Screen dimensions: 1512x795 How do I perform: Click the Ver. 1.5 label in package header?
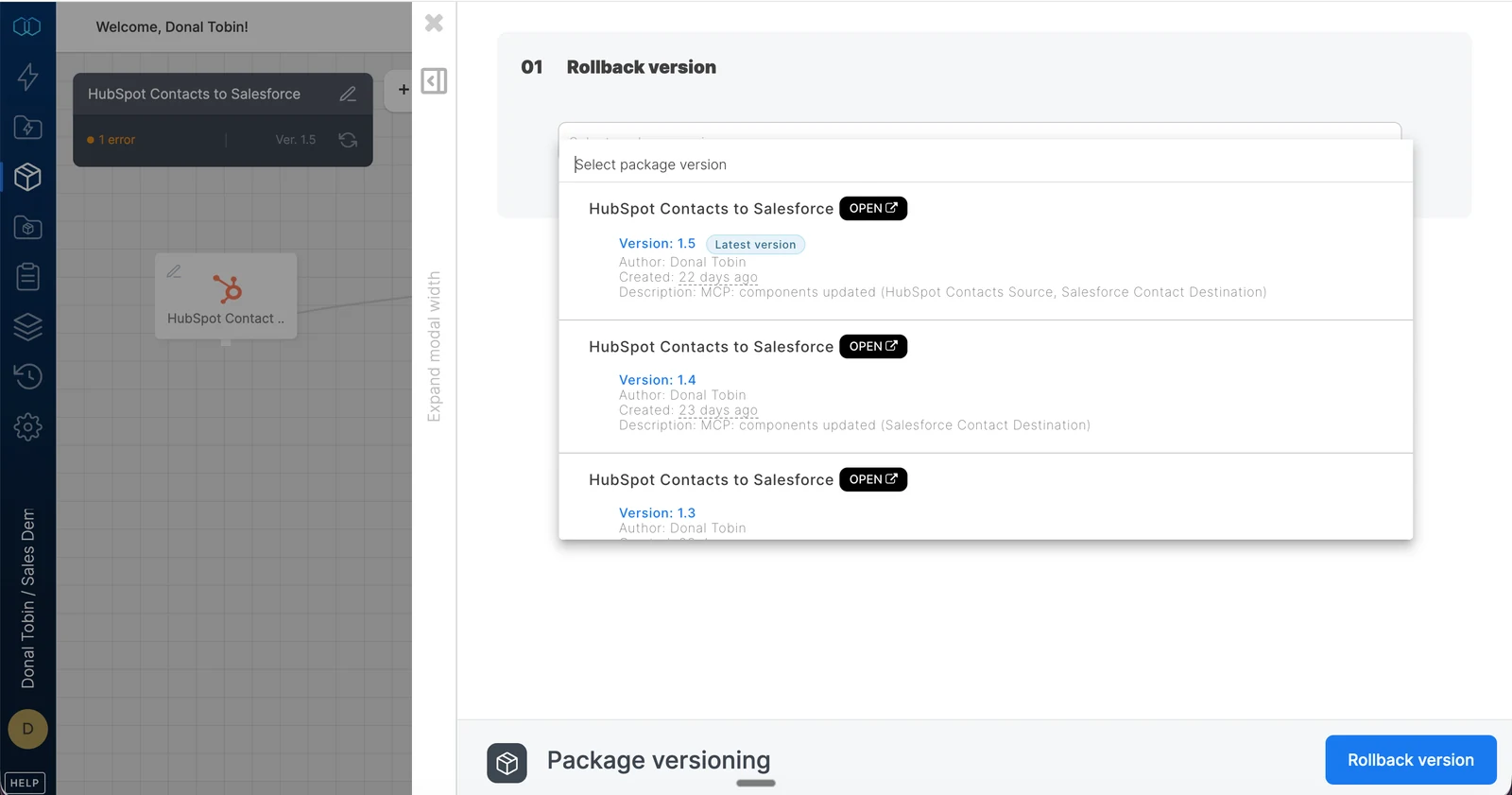tap(296, 140)
